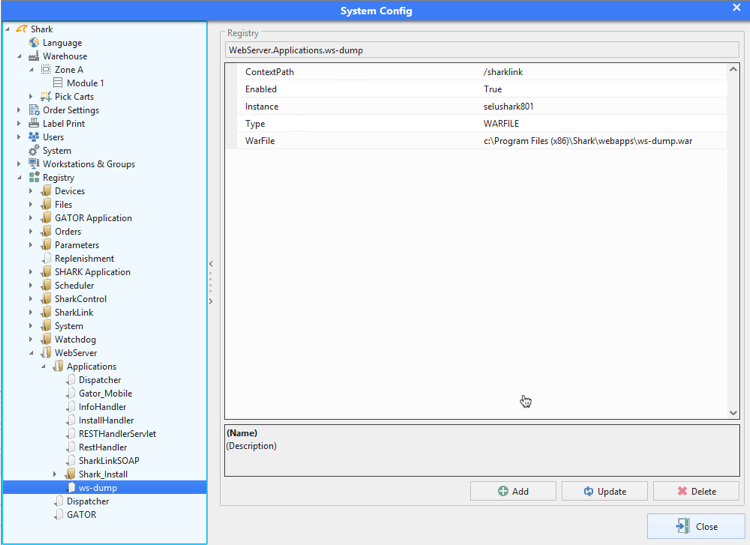Expand the Order Settings node

click(x=19, y=110)
